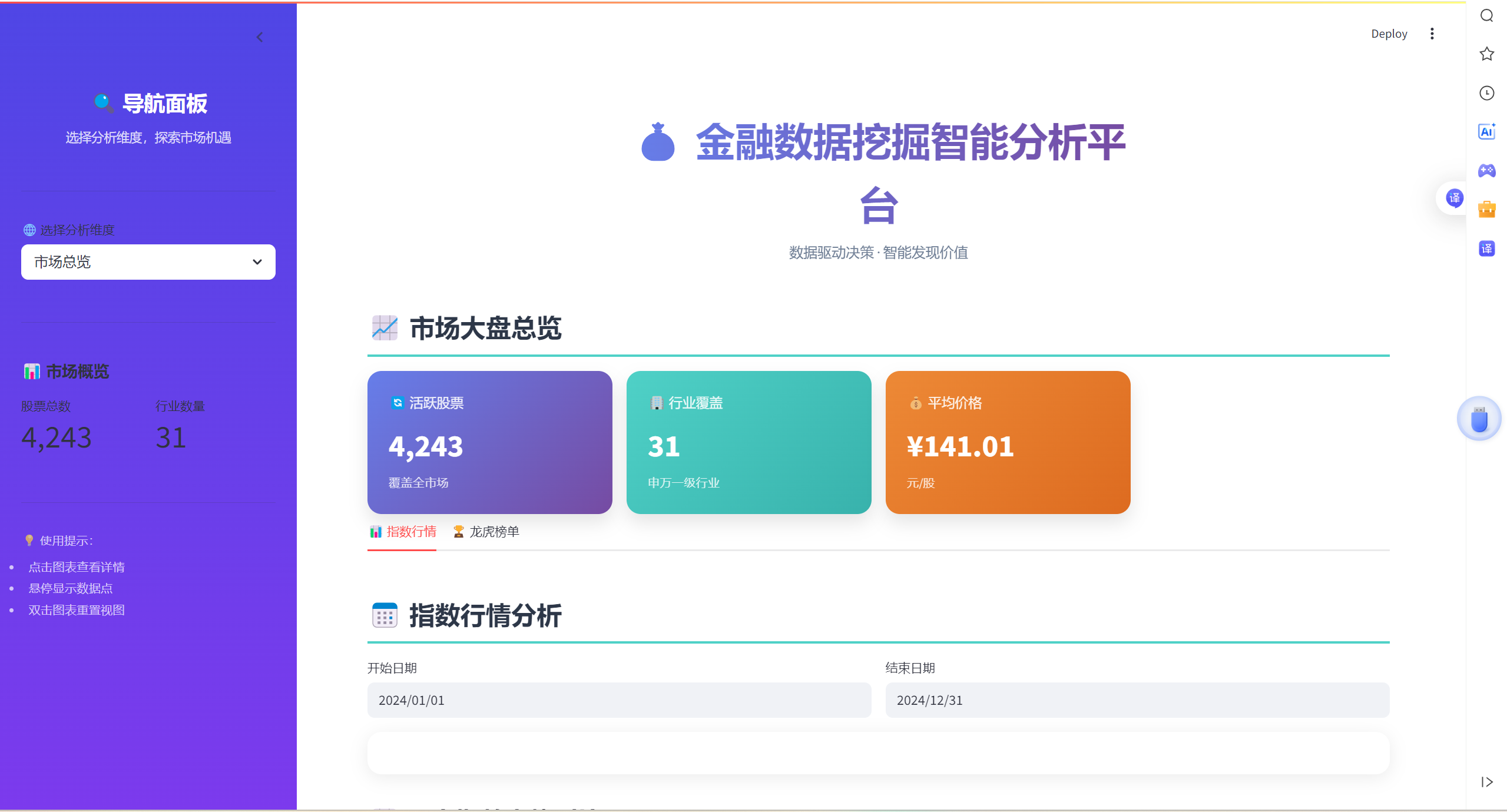Launch the AI assistant icon
Screen dimensions: 1507x812
tap(1486, 132)
